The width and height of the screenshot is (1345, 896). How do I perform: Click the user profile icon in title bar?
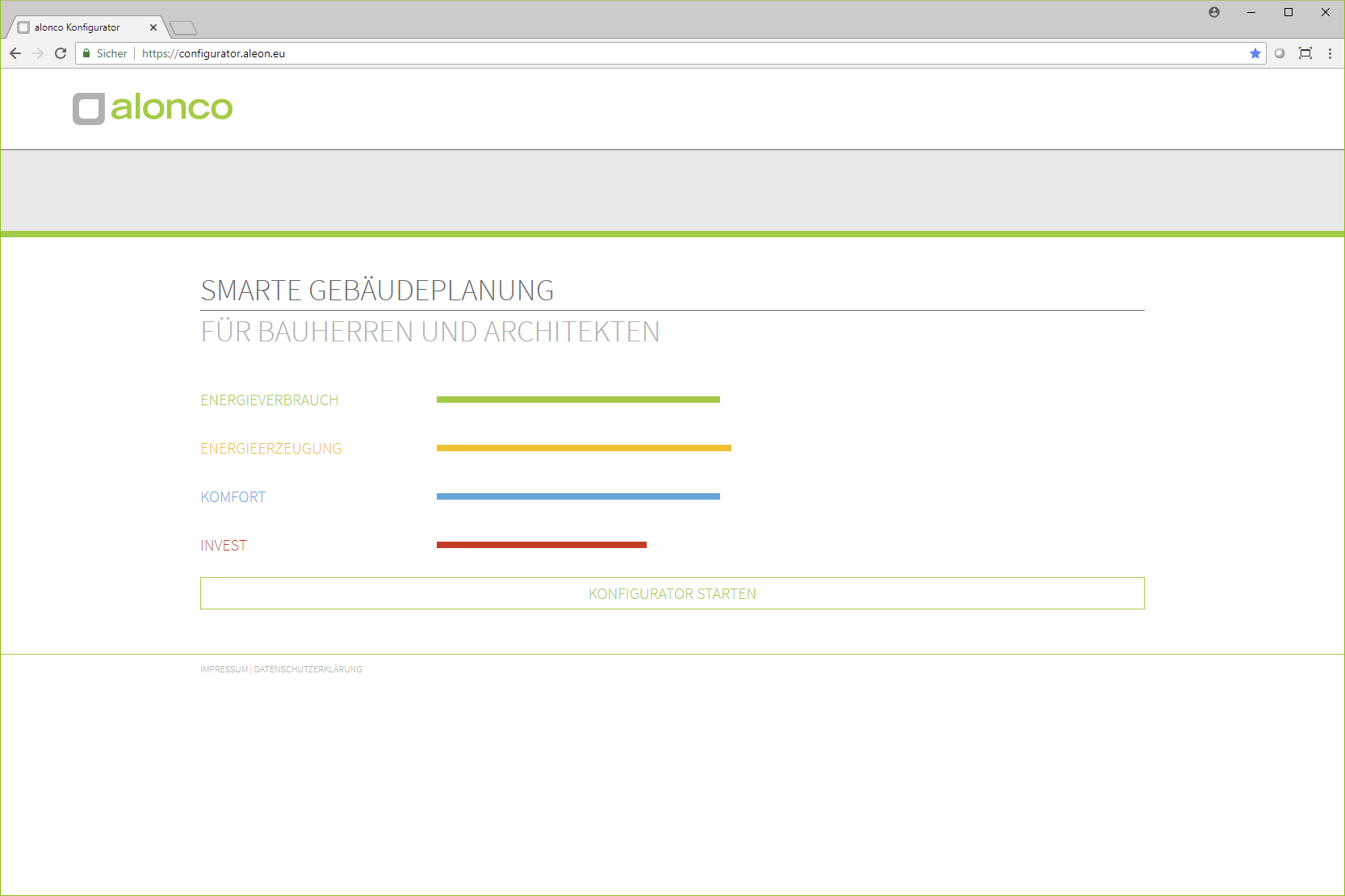(1214, 12)
